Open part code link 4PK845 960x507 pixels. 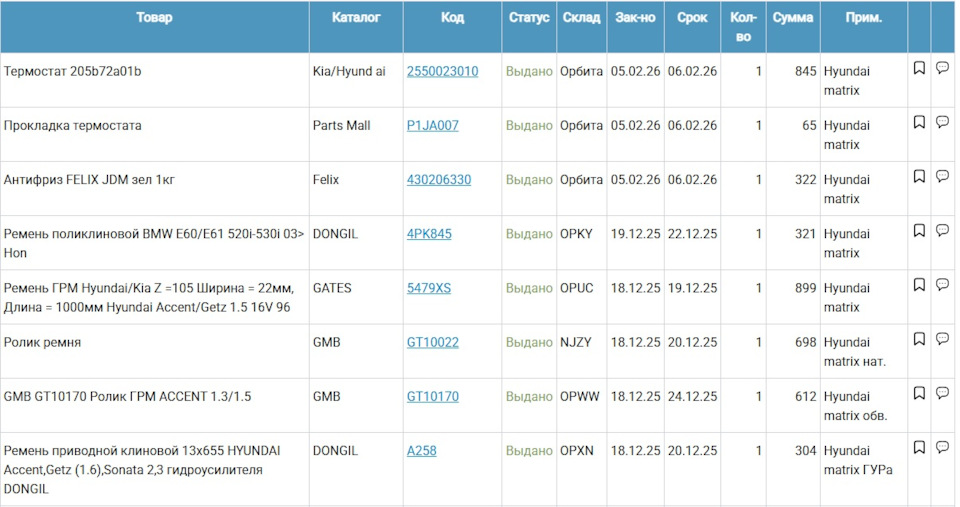(x=429, y=234)
